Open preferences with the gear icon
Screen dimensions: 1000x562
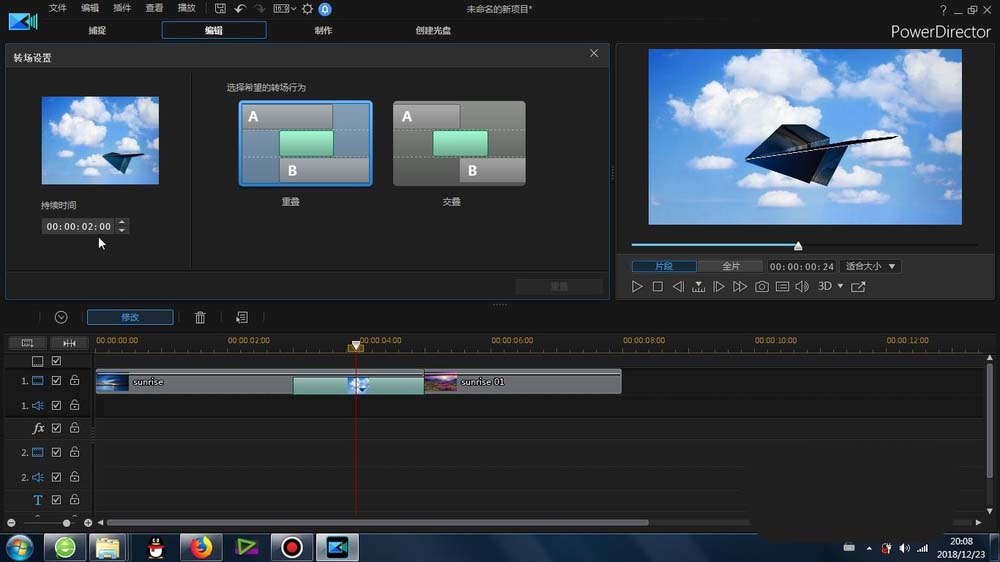tap(307, 9)
